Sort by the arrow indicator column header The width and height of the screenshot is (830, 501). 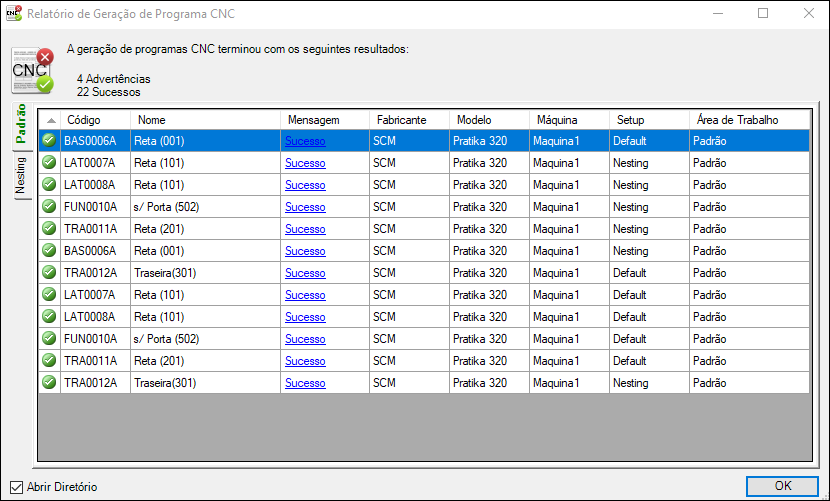[x=50, y=120]
